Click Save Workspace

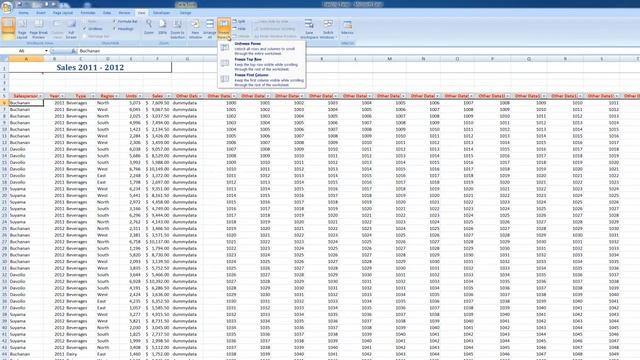pos(309,29)
